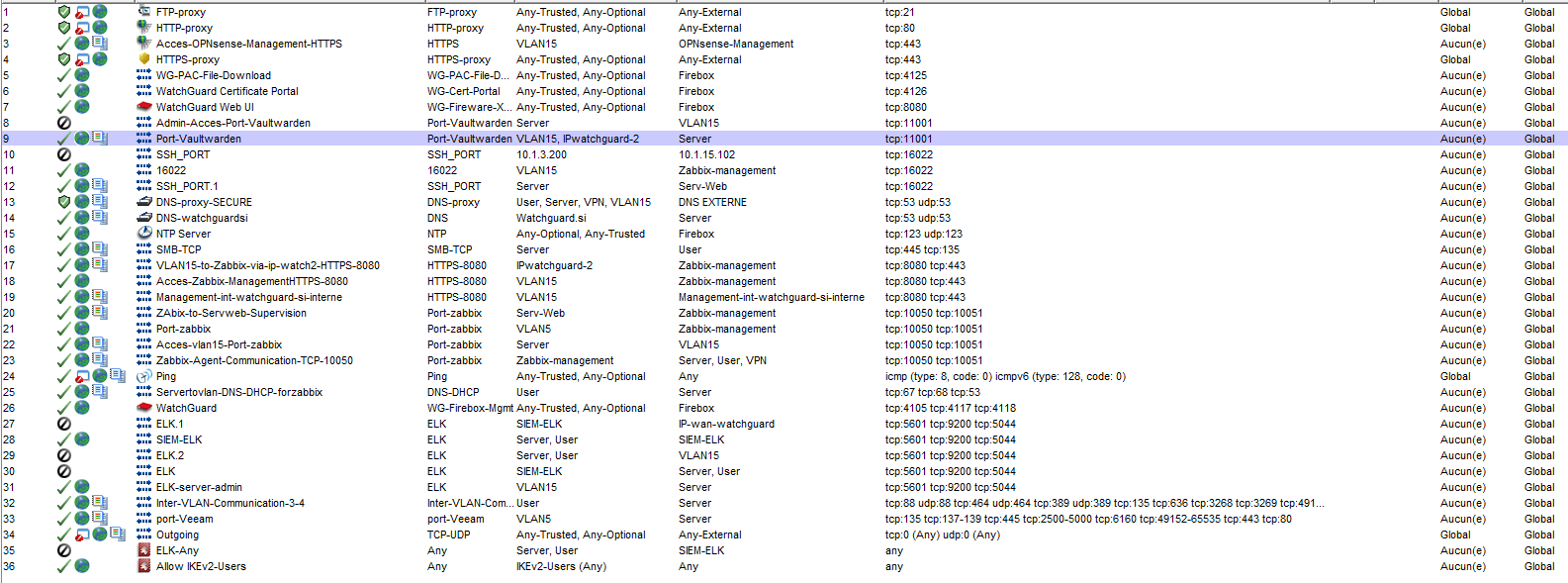Click the disabled symbol on Admin-Acces-Port-Vaultwarden row
The image size is (1568, 583).
[x=64, y=123]
